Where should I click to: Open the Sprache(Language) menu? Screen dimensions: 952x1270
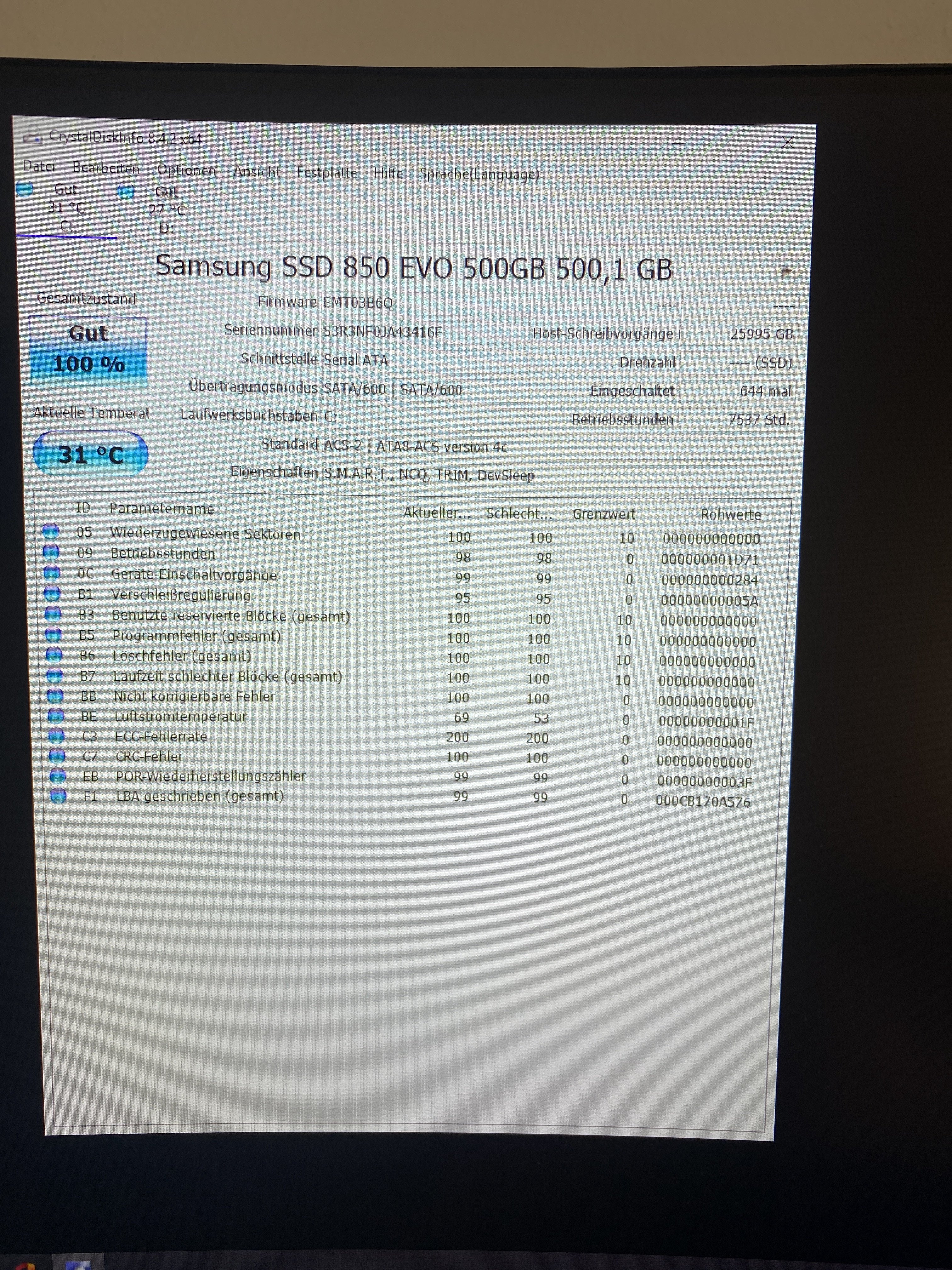pyautogui.click(x=479, y=174)
